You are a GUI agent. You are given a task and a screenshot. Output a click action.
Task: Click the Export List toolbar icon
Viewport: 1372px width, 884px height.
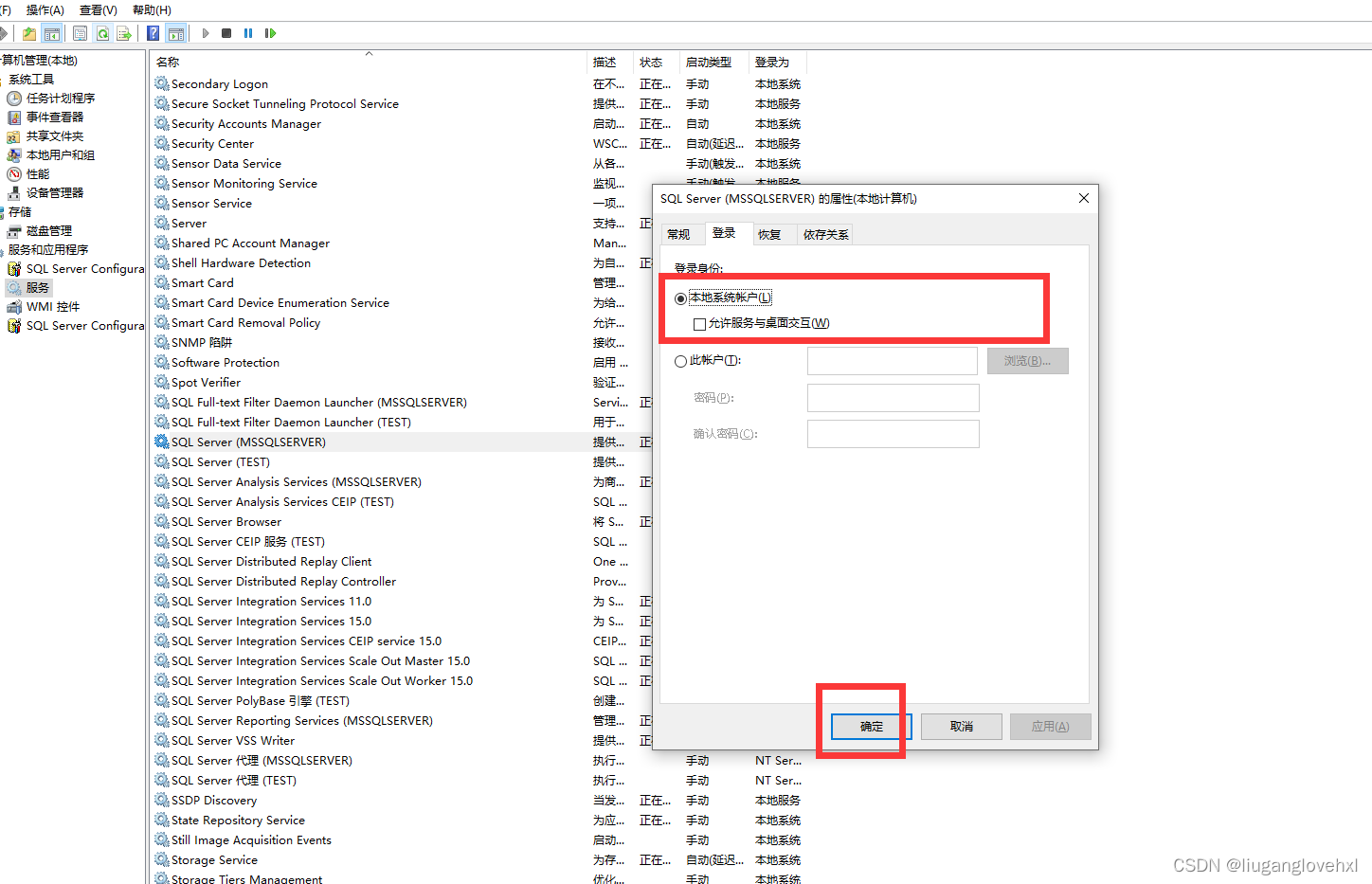[x=124, y=33]
